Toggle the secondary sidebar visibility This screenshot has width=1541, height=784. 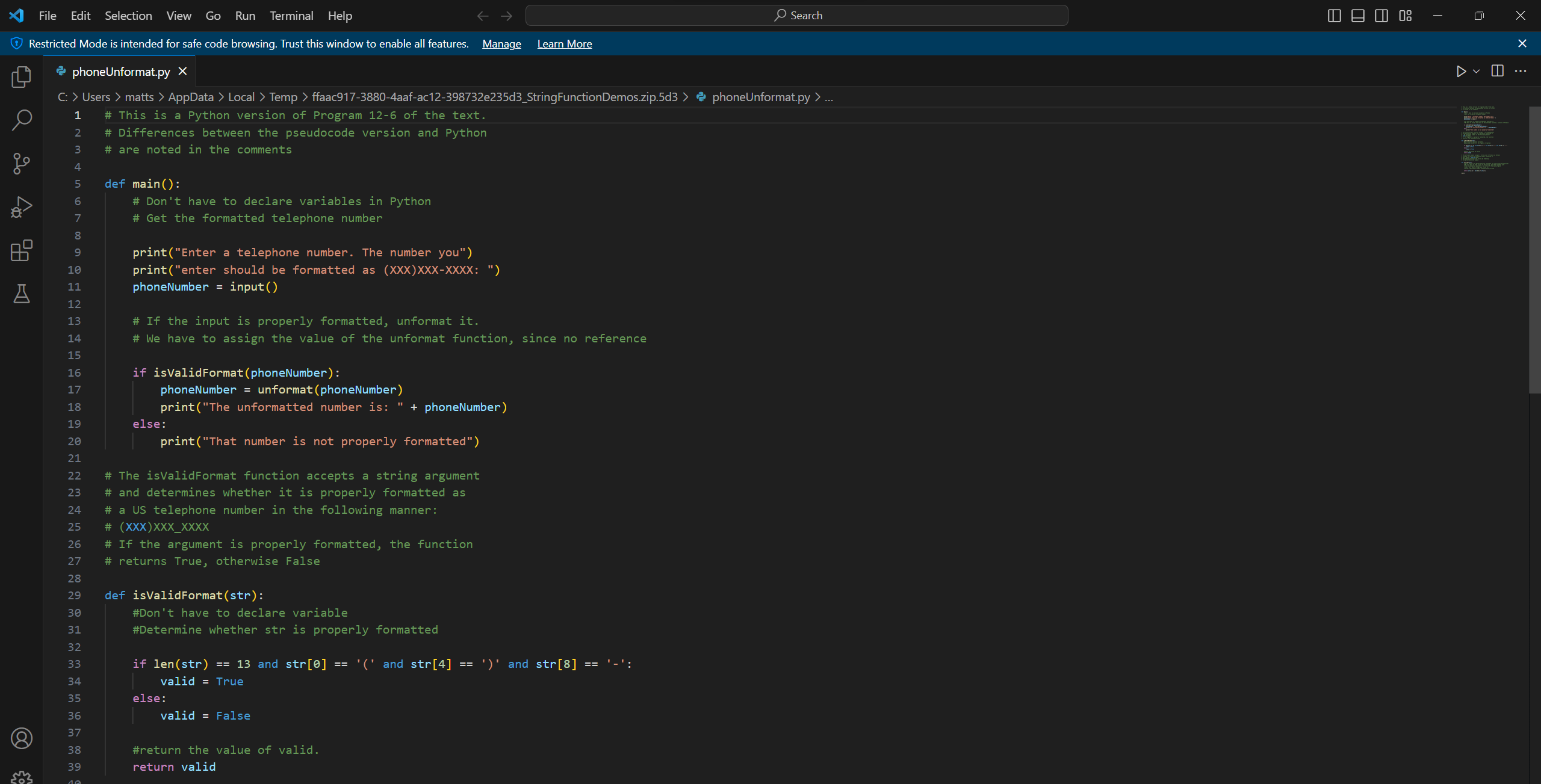(1381, 15)
